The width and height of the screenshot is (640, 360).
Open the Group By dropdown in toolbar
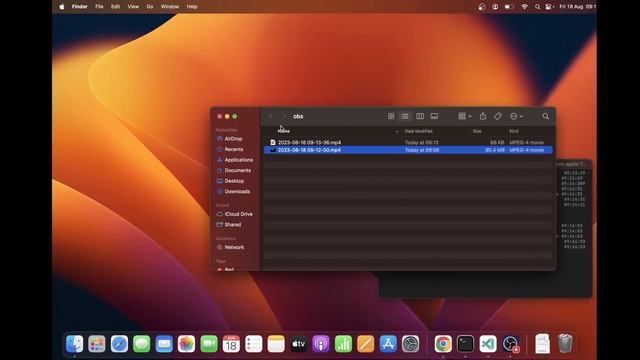tap(464, 116)
